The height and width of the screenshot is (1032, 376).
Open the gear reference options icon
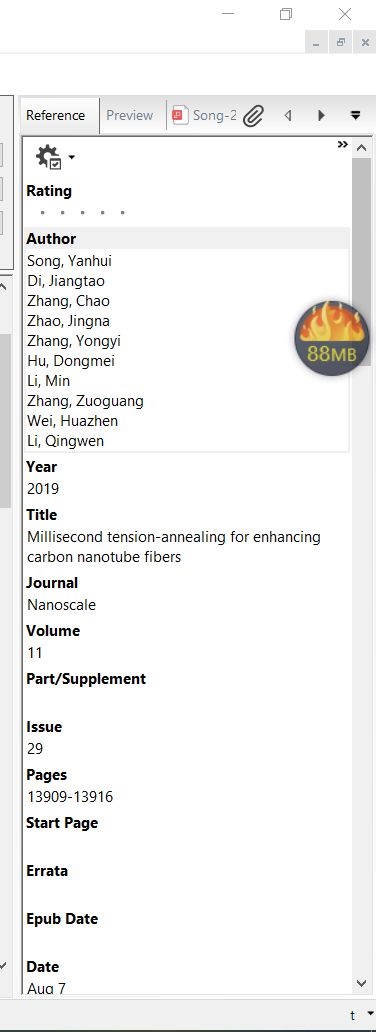48,157
